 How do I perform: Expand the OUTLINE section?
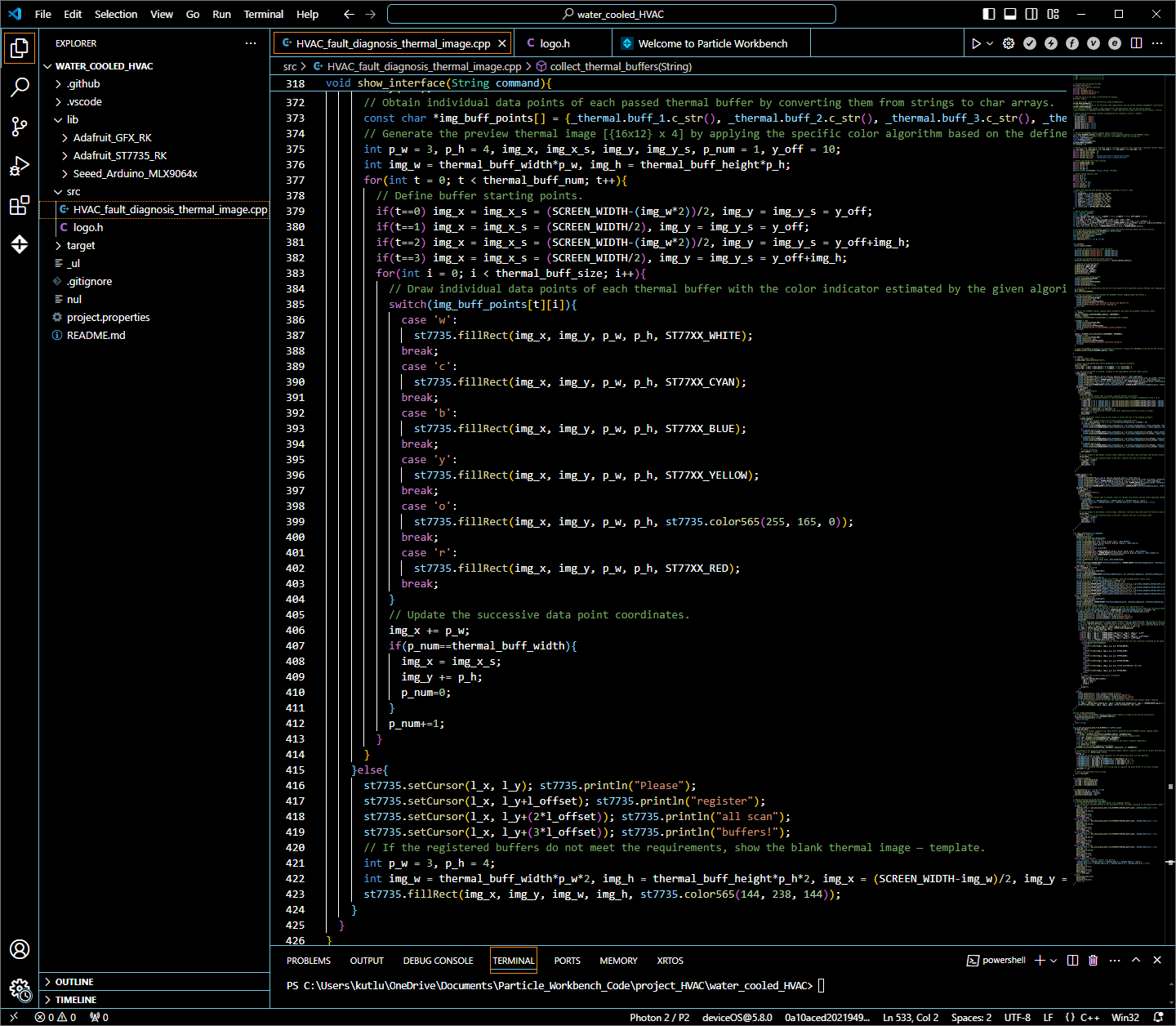point(74,982)
